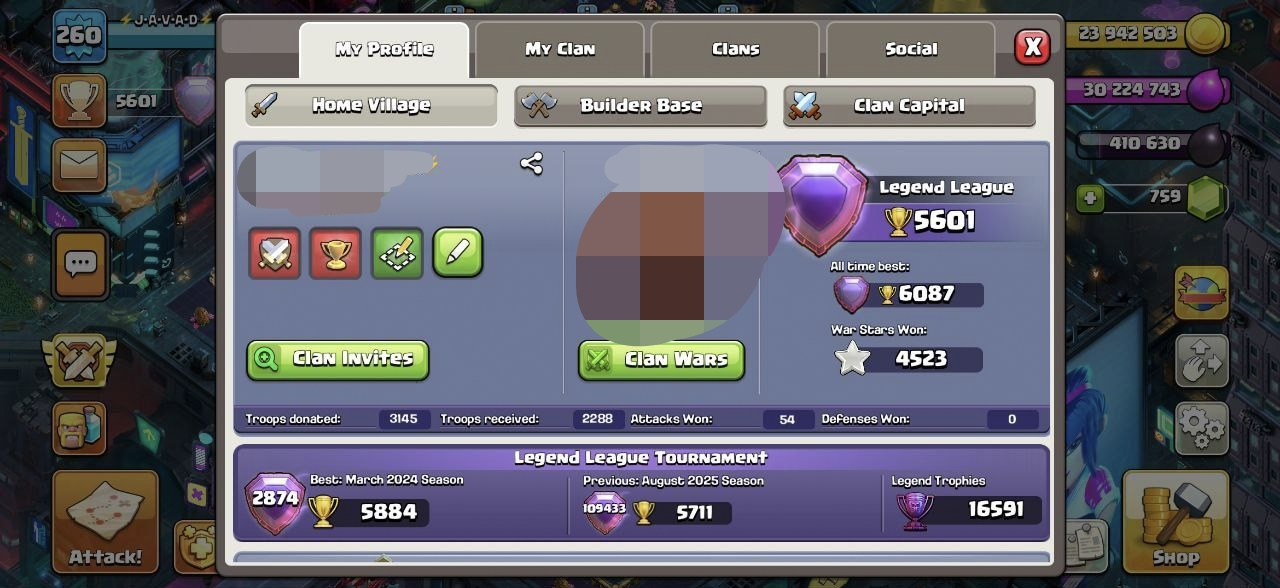Tap the share icon beside player name

pyautogui.click(x=531, y=164)
